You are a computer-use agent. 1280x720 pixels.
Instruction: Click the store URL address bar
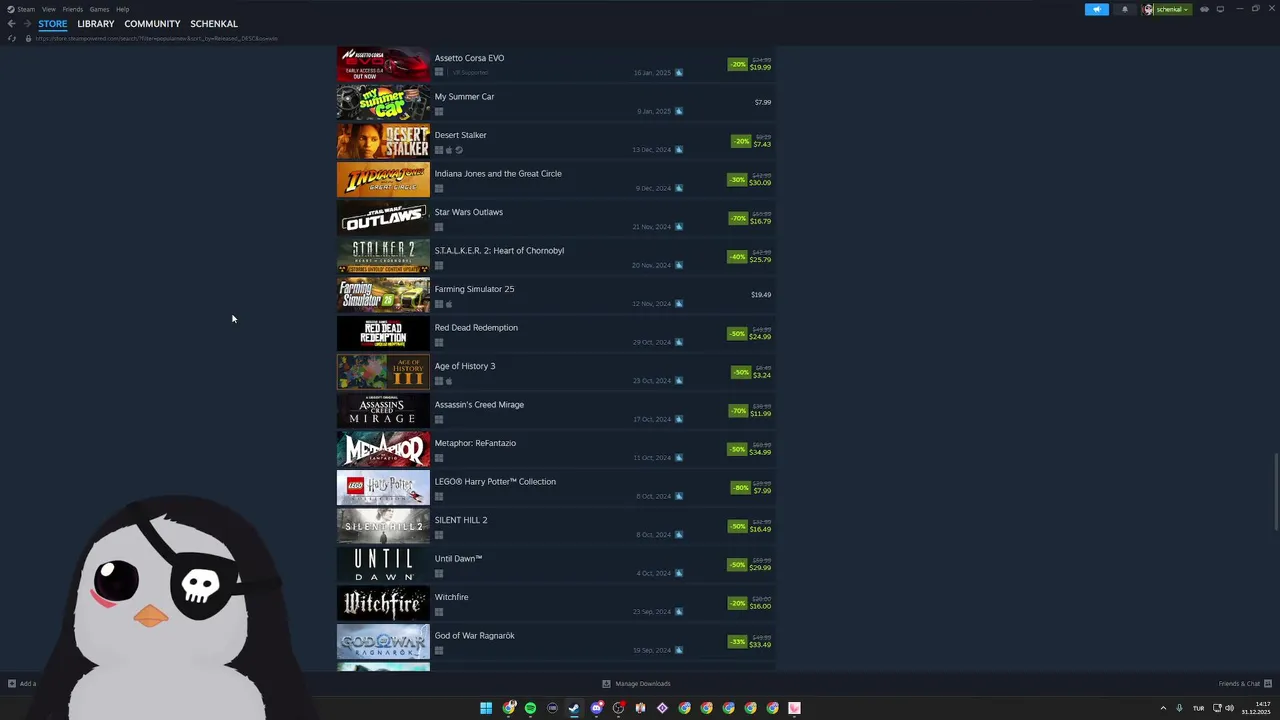click(x=156, y=39)
